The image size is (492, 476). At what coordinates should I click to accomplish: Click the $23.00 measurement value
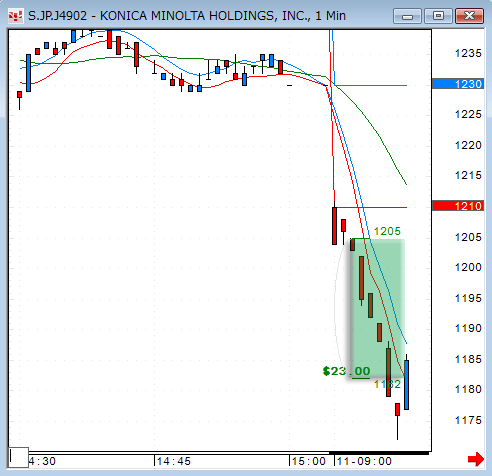(346, 371)
